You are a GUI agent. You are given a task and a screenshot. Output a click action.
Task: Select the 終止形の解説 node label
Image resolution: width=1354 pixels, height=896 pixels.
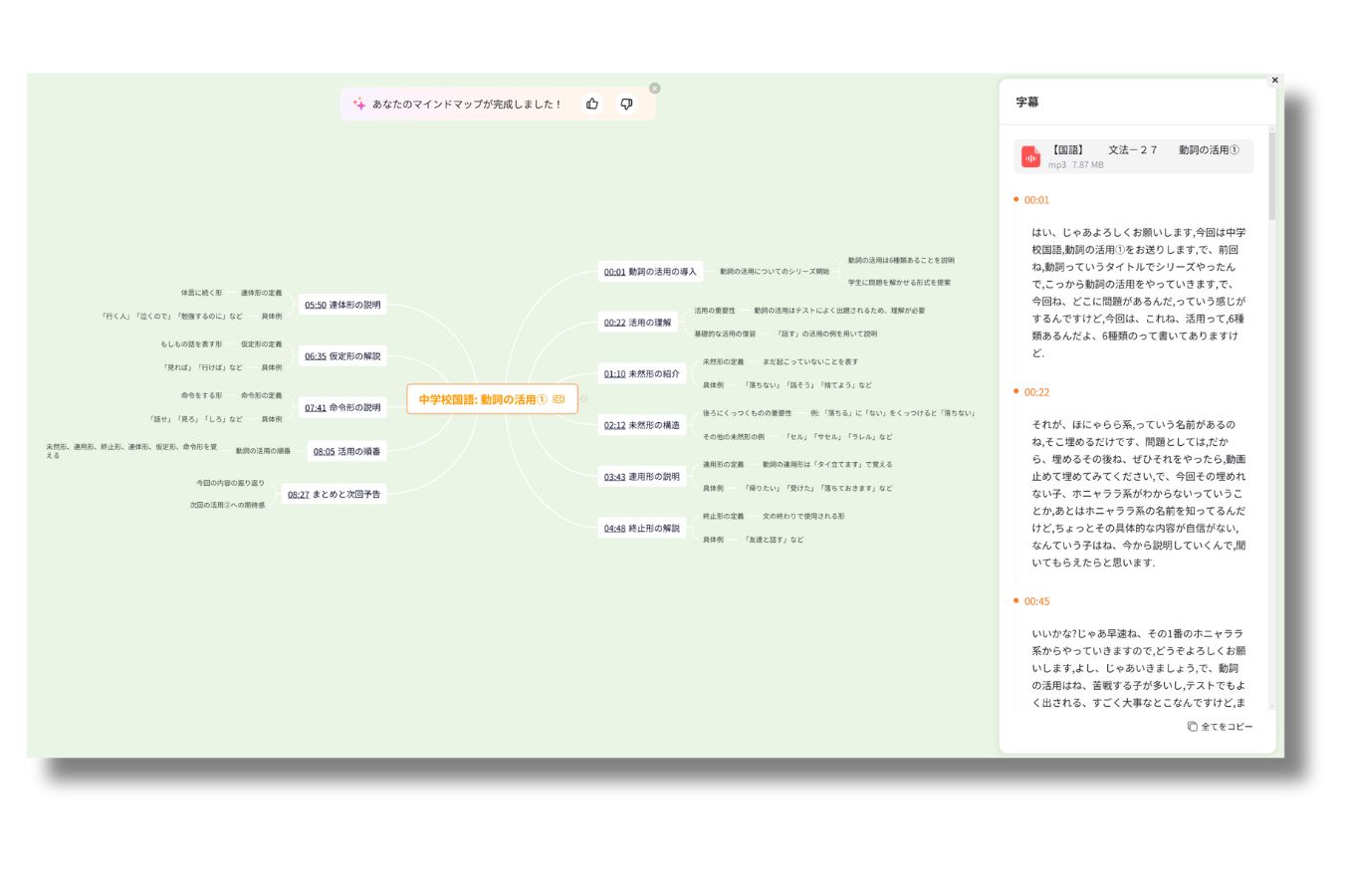pos(654,529)
